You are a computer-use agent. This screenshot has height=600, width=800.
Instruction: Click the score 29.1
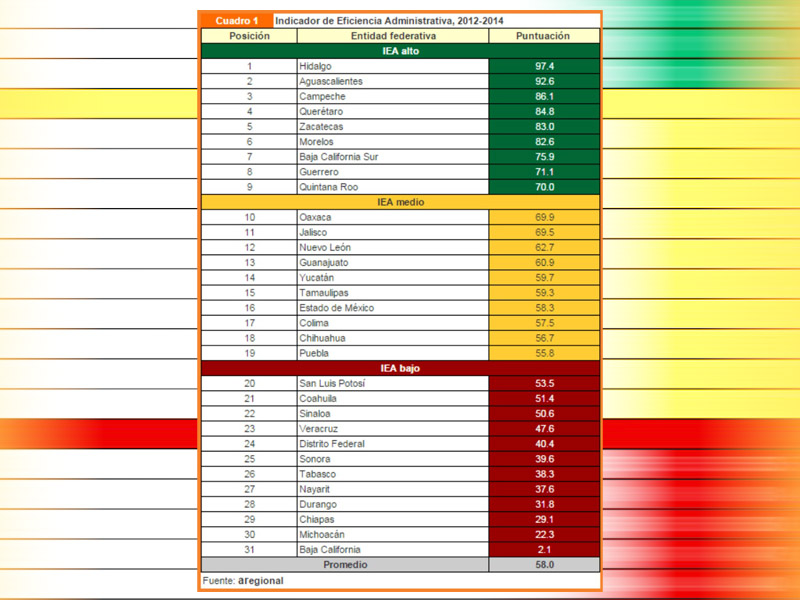click(544, 519)
